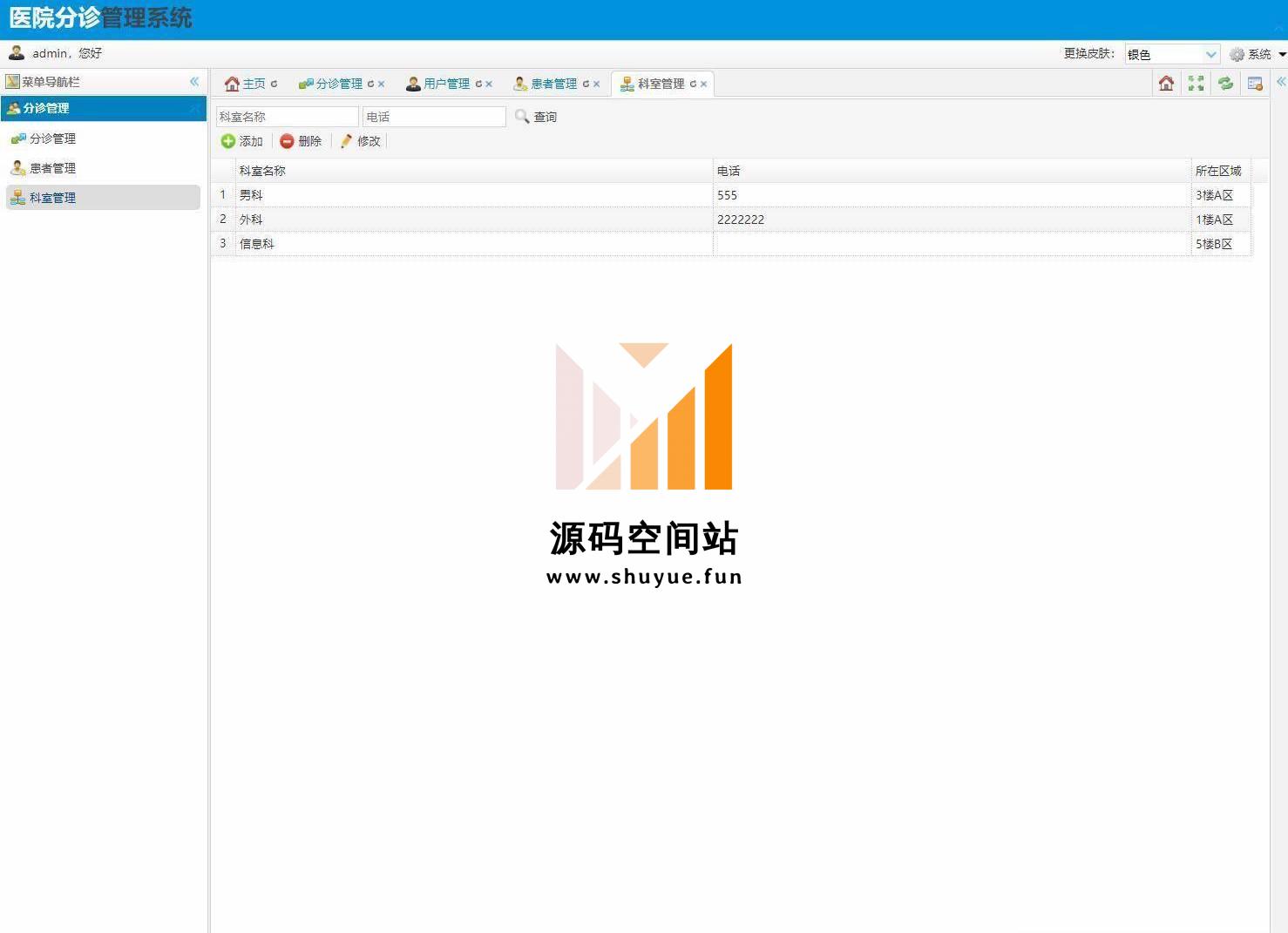The width and height of the screenshot is (1288, 933).
Task: Click the 查询 search button
Action: pyautogui.click(x=536, y=117)
